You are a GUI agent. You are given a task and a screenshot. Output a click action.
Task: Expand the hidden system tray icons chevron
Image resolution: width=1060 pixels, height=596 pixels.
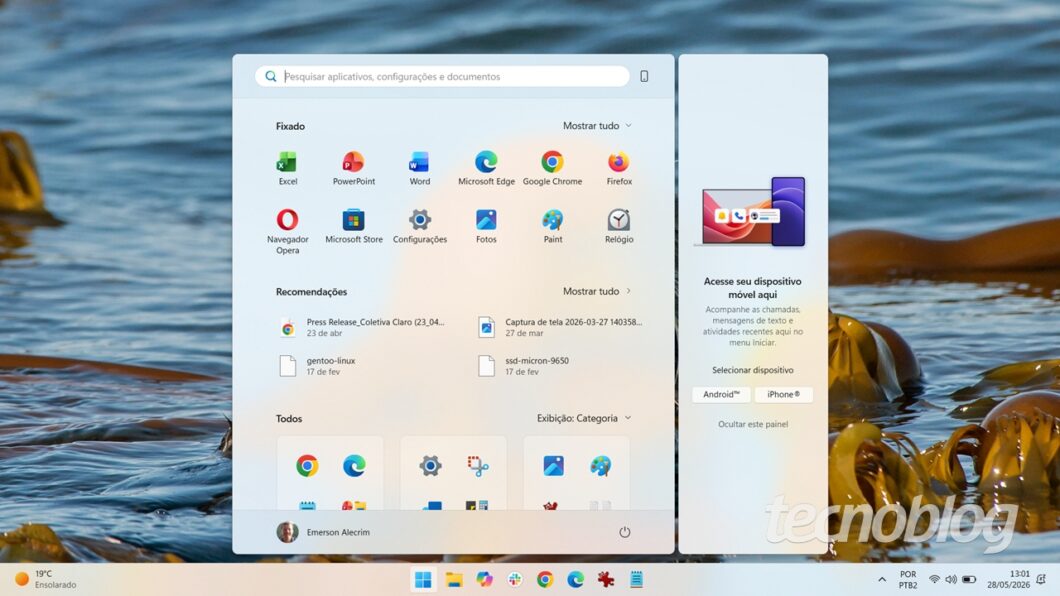pyautogui.click(x=882, y=580)
